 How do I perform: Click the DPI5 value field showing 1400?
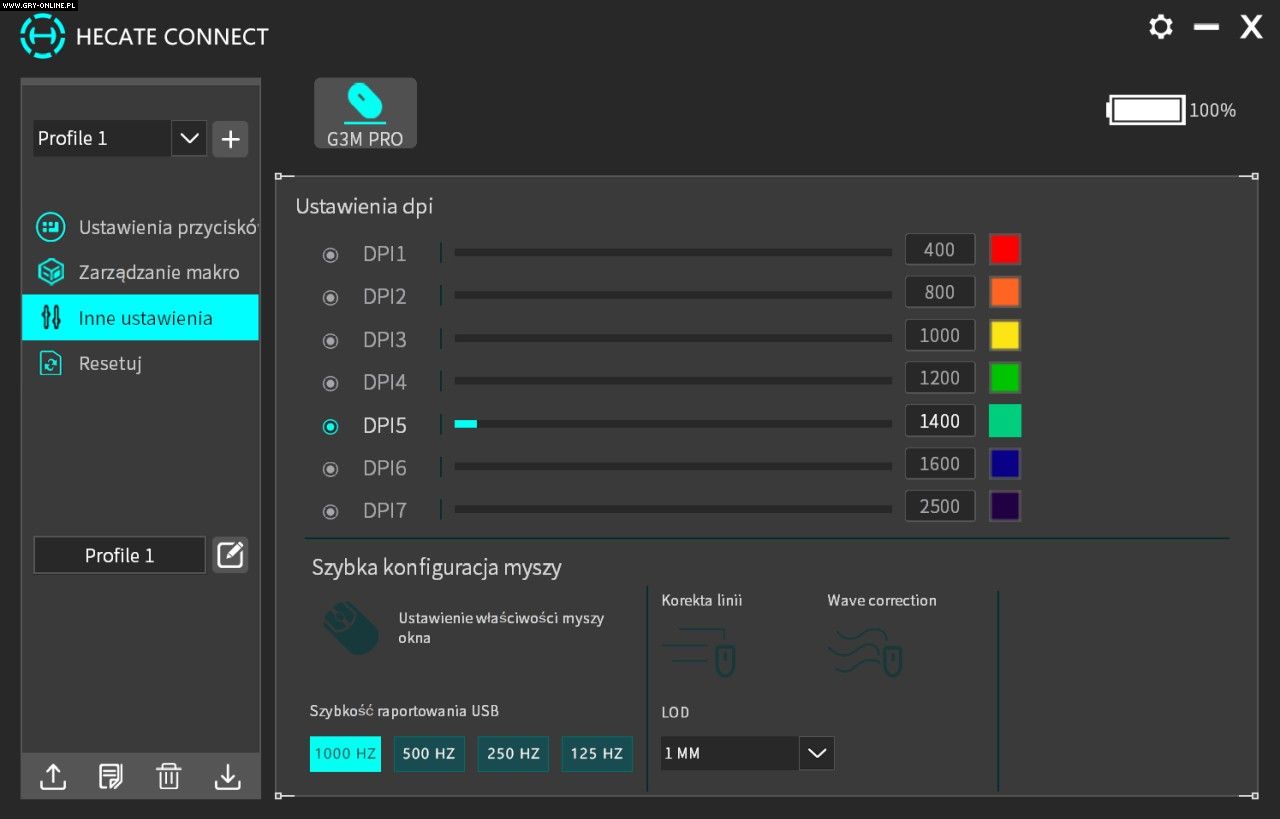(939, 421)
